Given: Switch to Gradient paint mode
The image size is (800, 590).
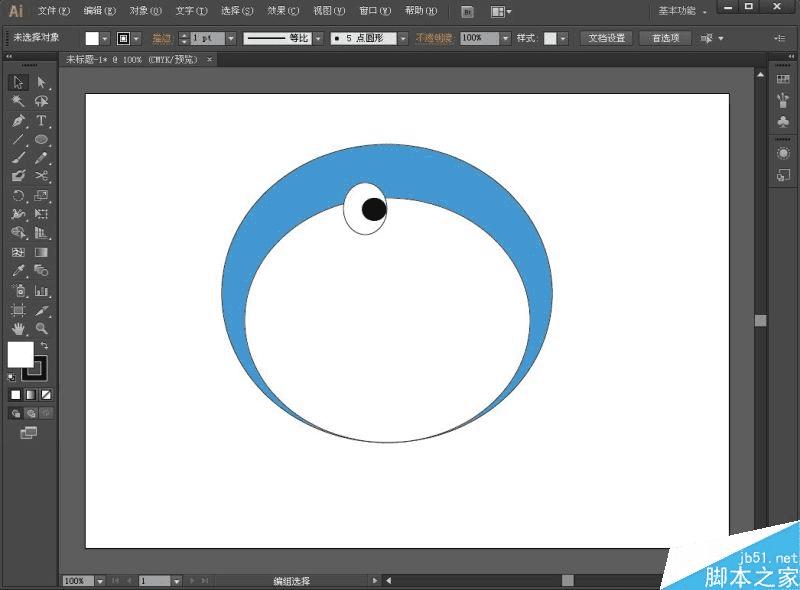Looking at the screenshot, I should 31,395.
